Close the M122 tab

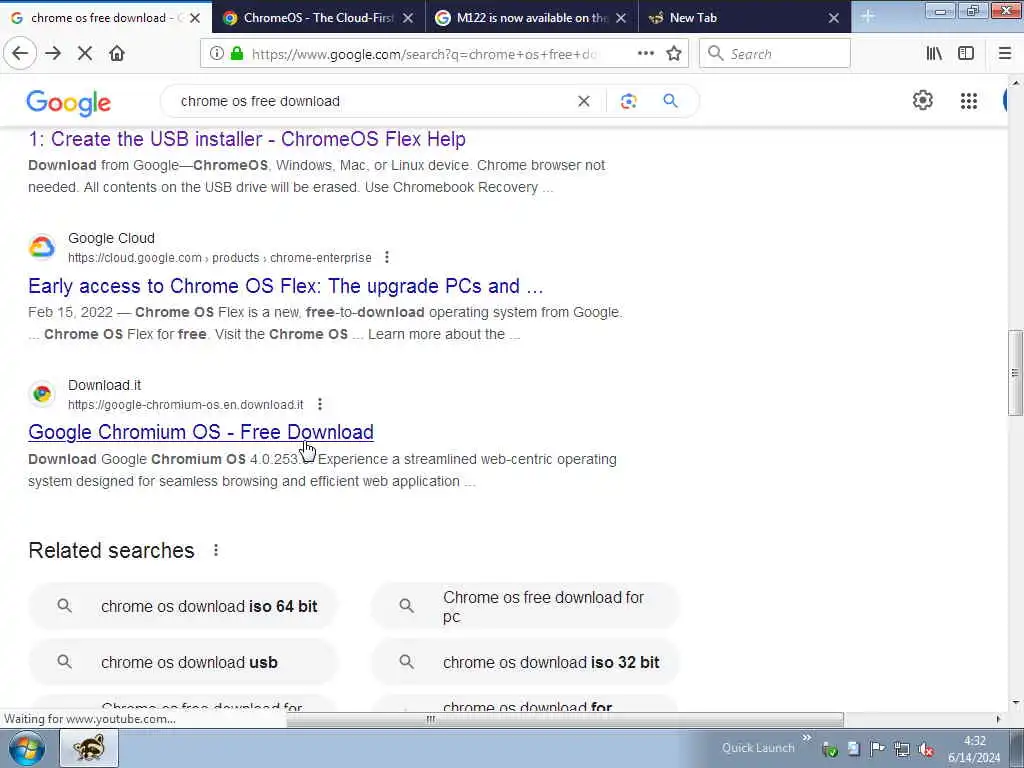pos(621,18)
